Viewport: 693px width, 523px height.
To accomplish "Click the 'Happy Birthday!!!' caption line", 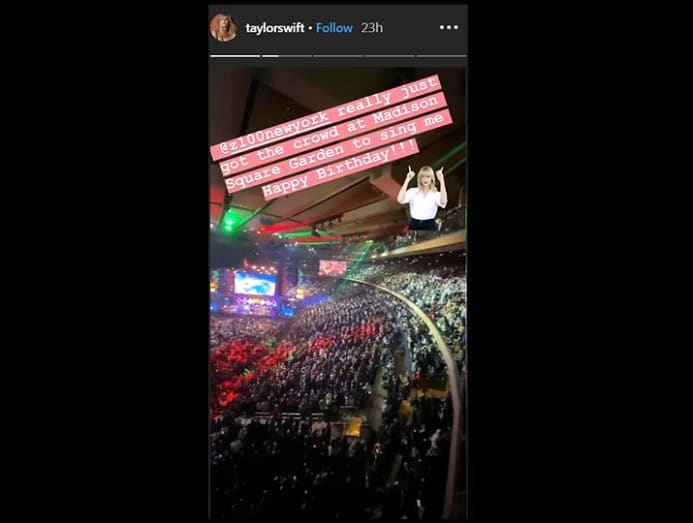I will click(339, 169).
